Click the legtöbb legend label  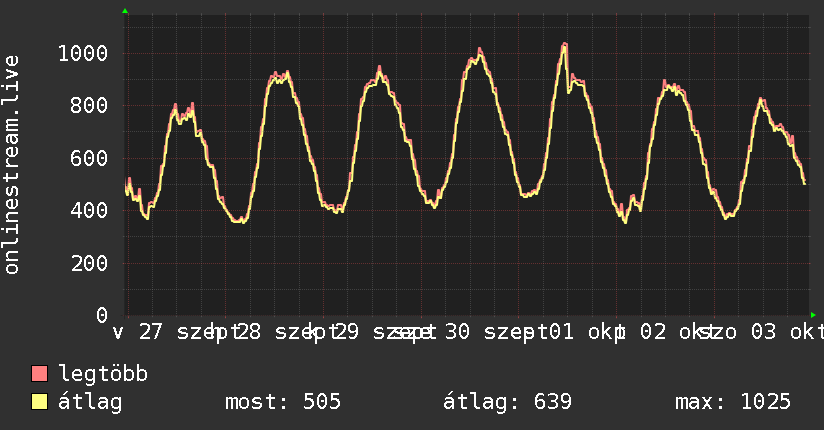[x=103, y=374]
